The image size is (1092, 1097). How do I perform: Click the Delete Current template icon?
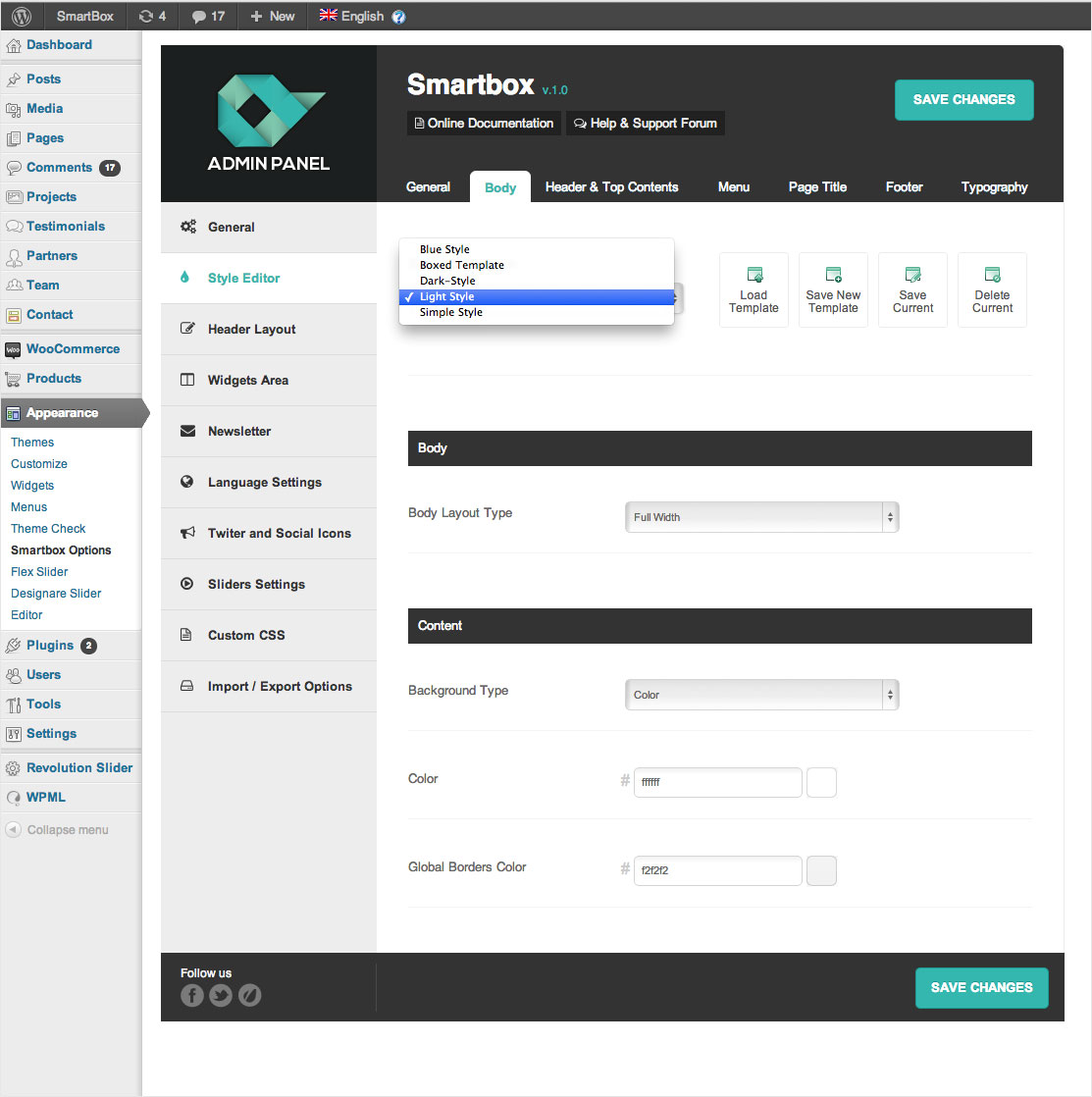coord(991,289)
